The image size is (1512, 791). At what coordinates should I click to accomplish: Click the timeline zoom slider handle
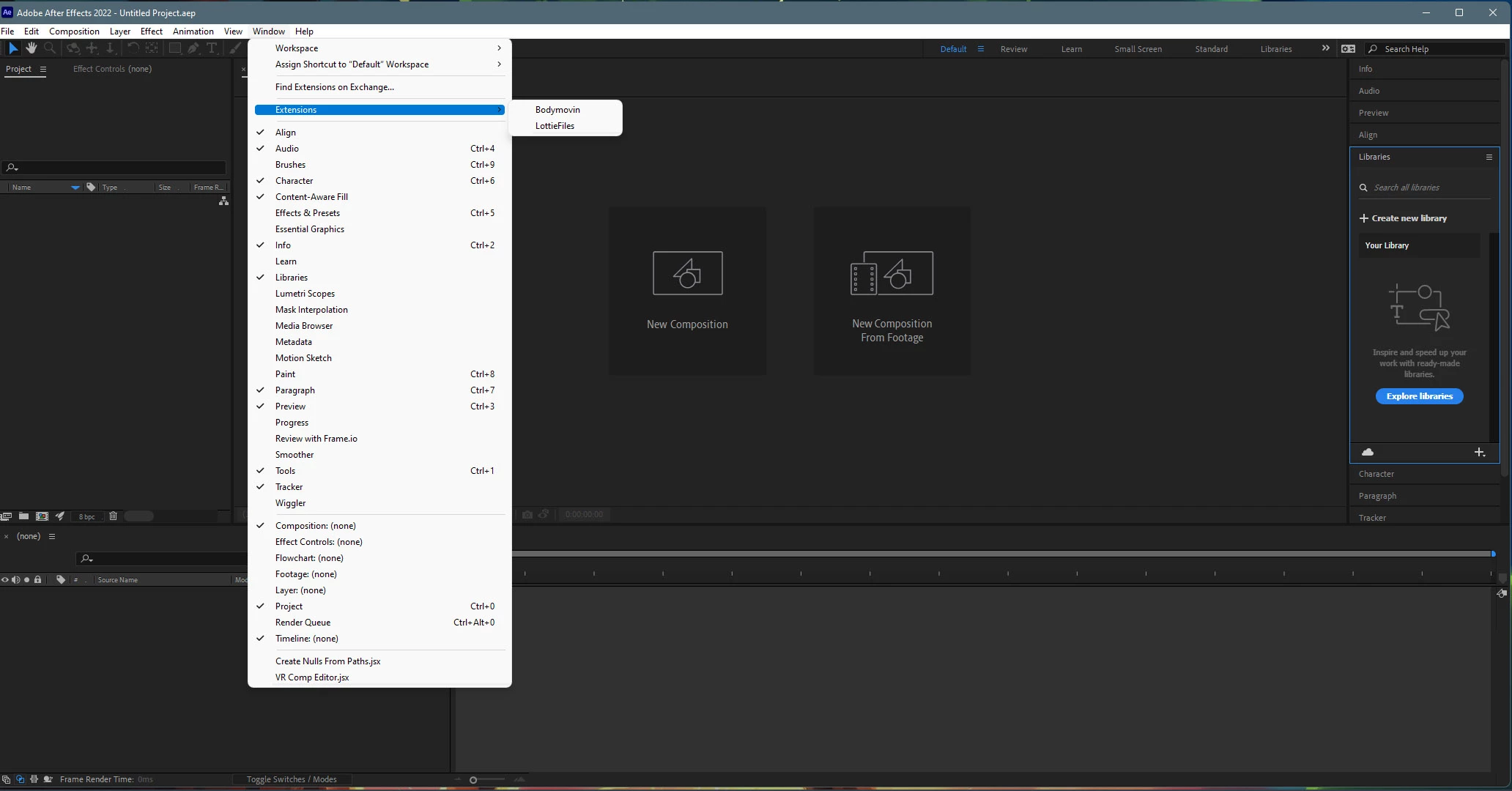tap(473, 780)
